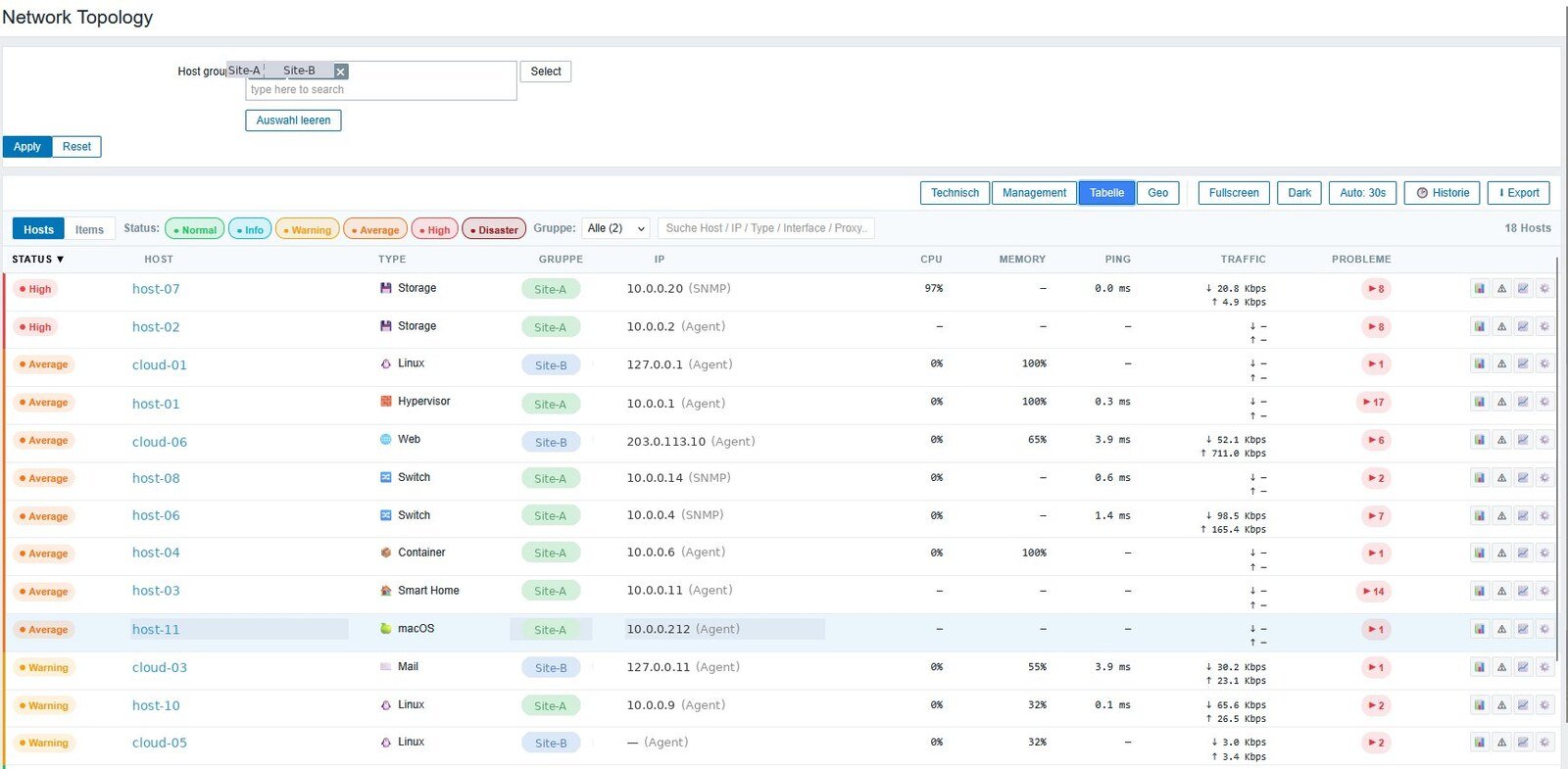The height and width of the screenshot is (769, 1568).
Task: Expand problems badge 6 for cloud-06
Action: pos(1376,440)
